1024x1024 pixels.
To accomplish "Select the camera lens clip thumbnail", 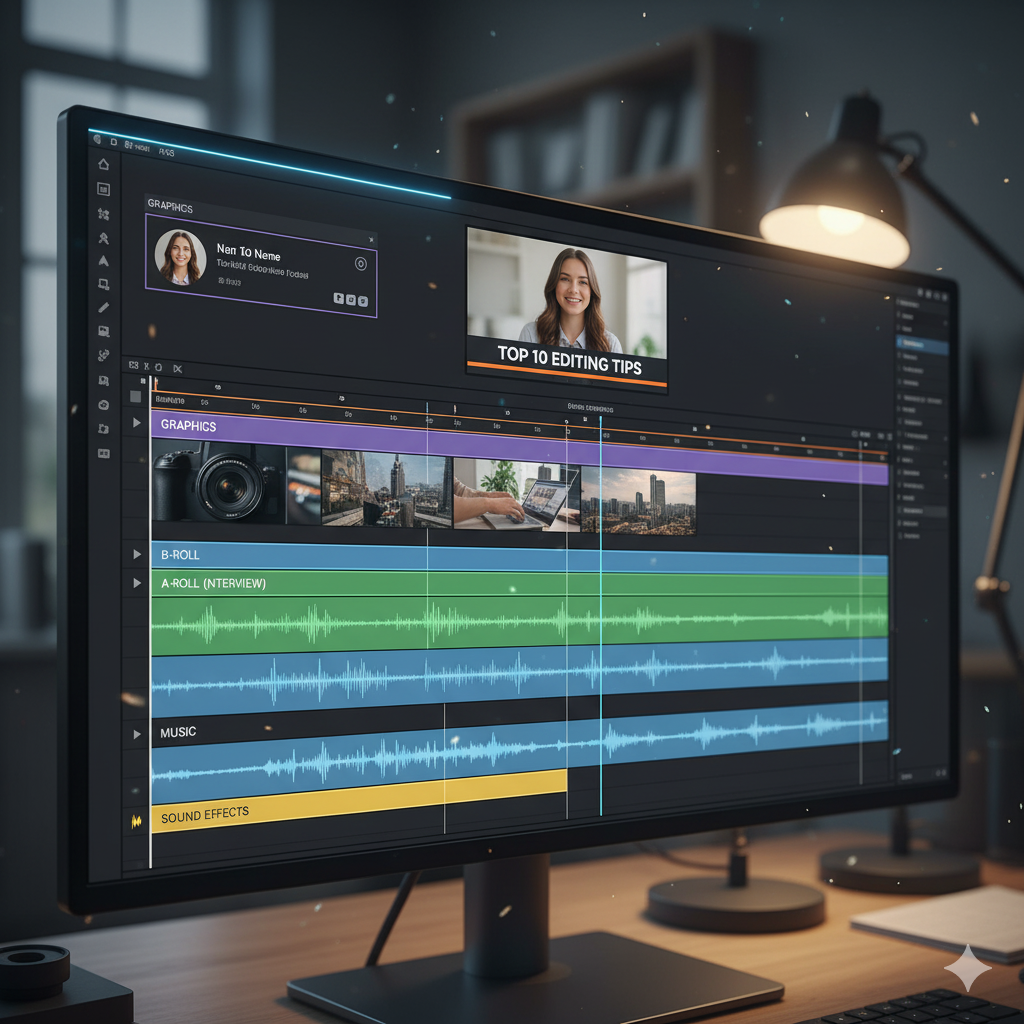I will tap(218, 484).
